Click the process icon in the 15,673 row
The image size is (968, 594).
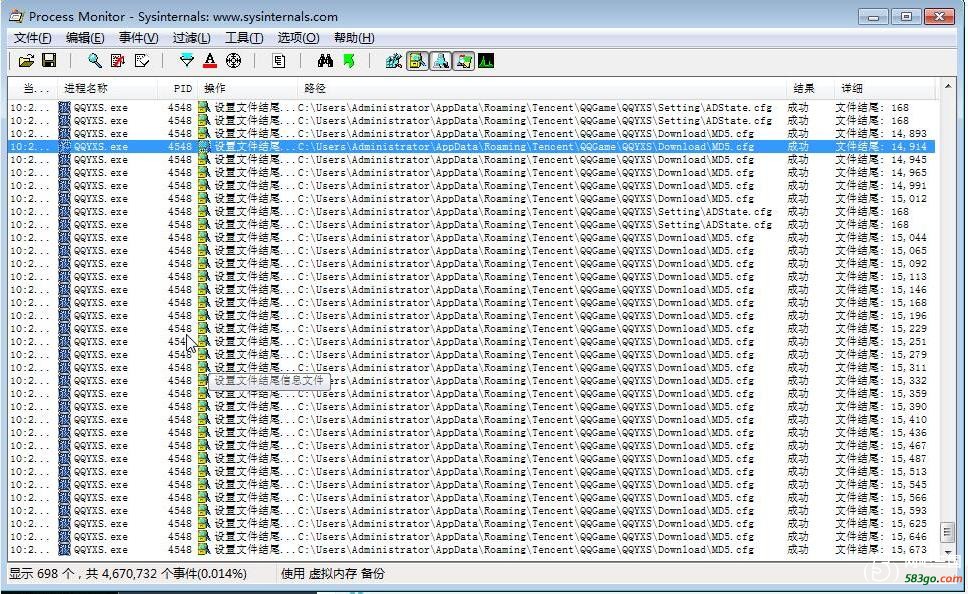point(65,550)
